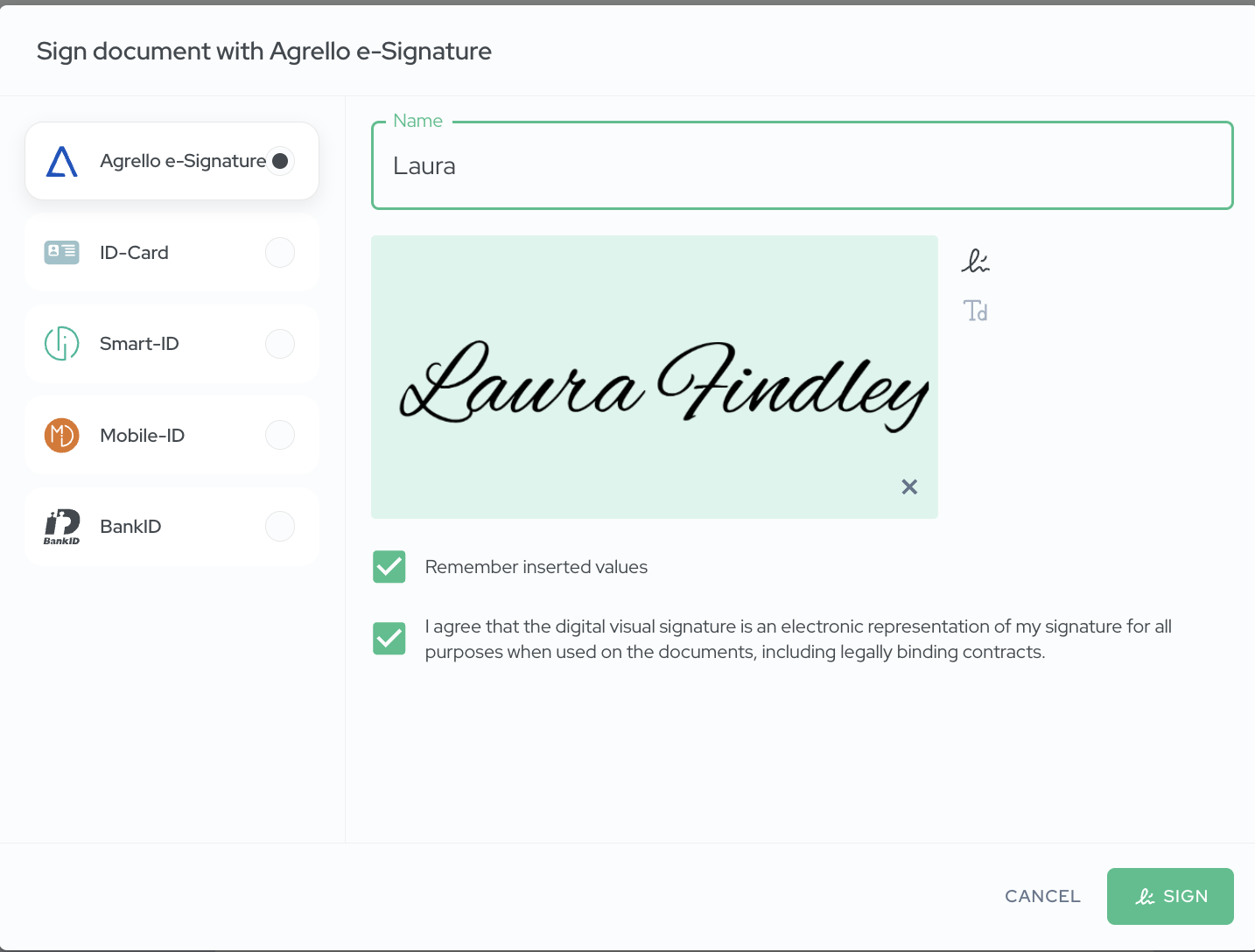Screen dimensions: 1255x952
Task: Switch to handwritten signature drawing mode
Action: tap(975, 261)
